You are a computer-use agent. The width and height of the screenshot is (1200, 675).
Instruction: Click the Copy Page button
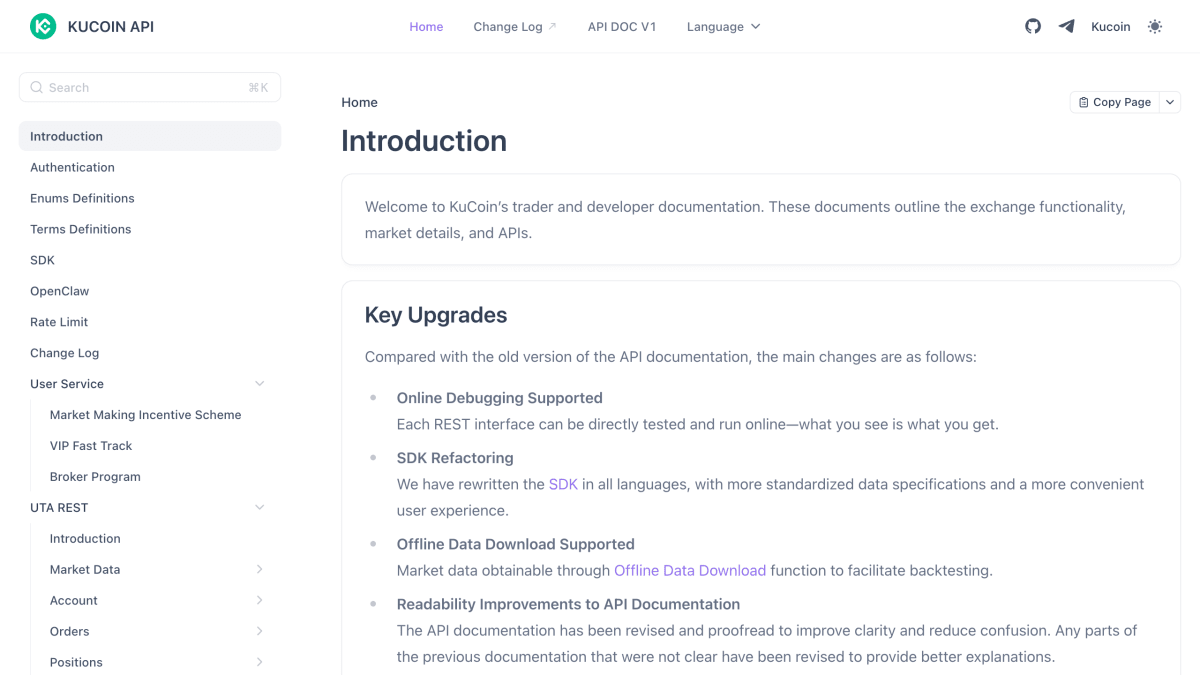[1115, 102]
